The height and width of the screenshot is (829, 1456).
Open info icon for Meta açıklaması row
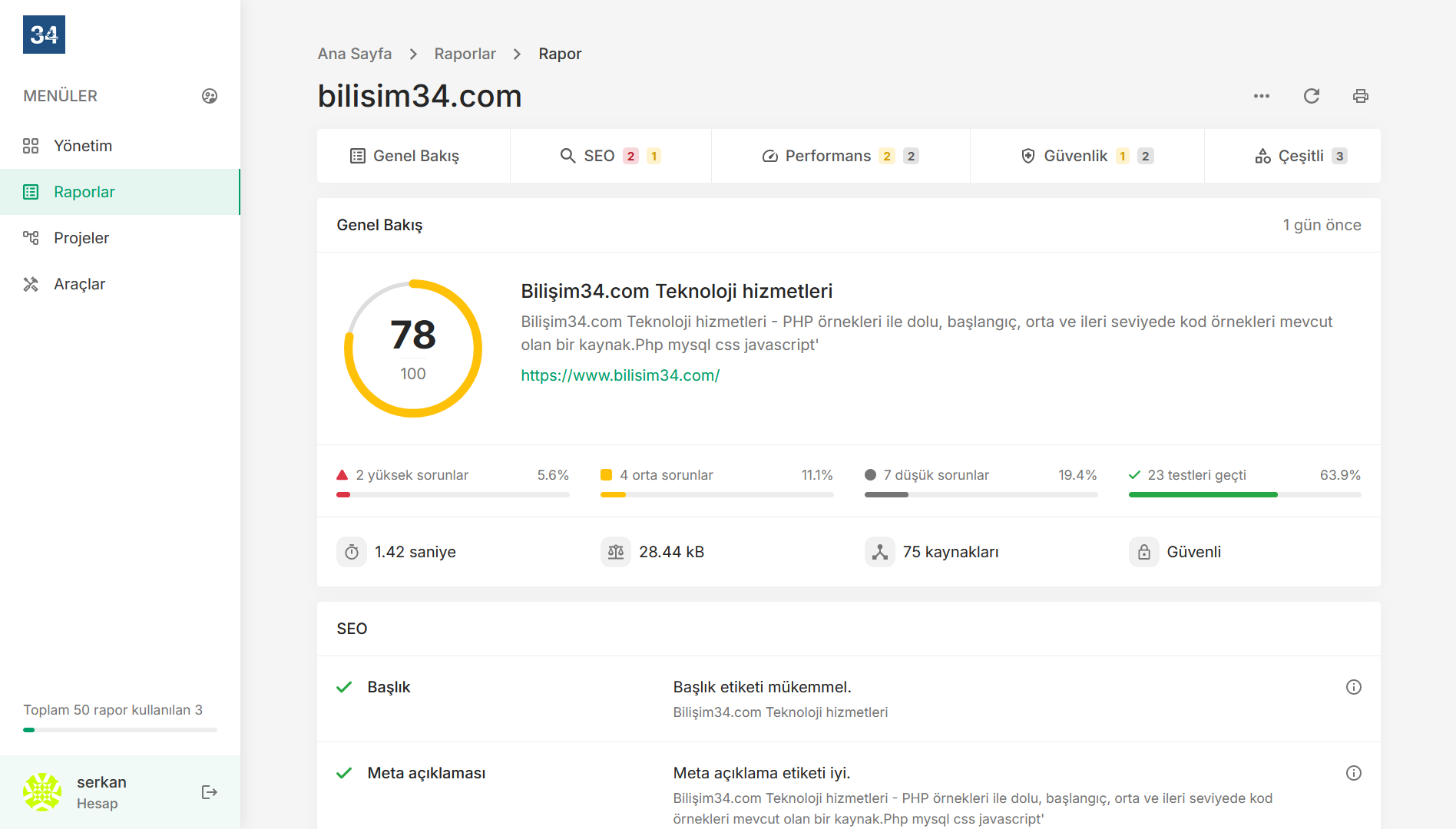(x=1354, y=773)
